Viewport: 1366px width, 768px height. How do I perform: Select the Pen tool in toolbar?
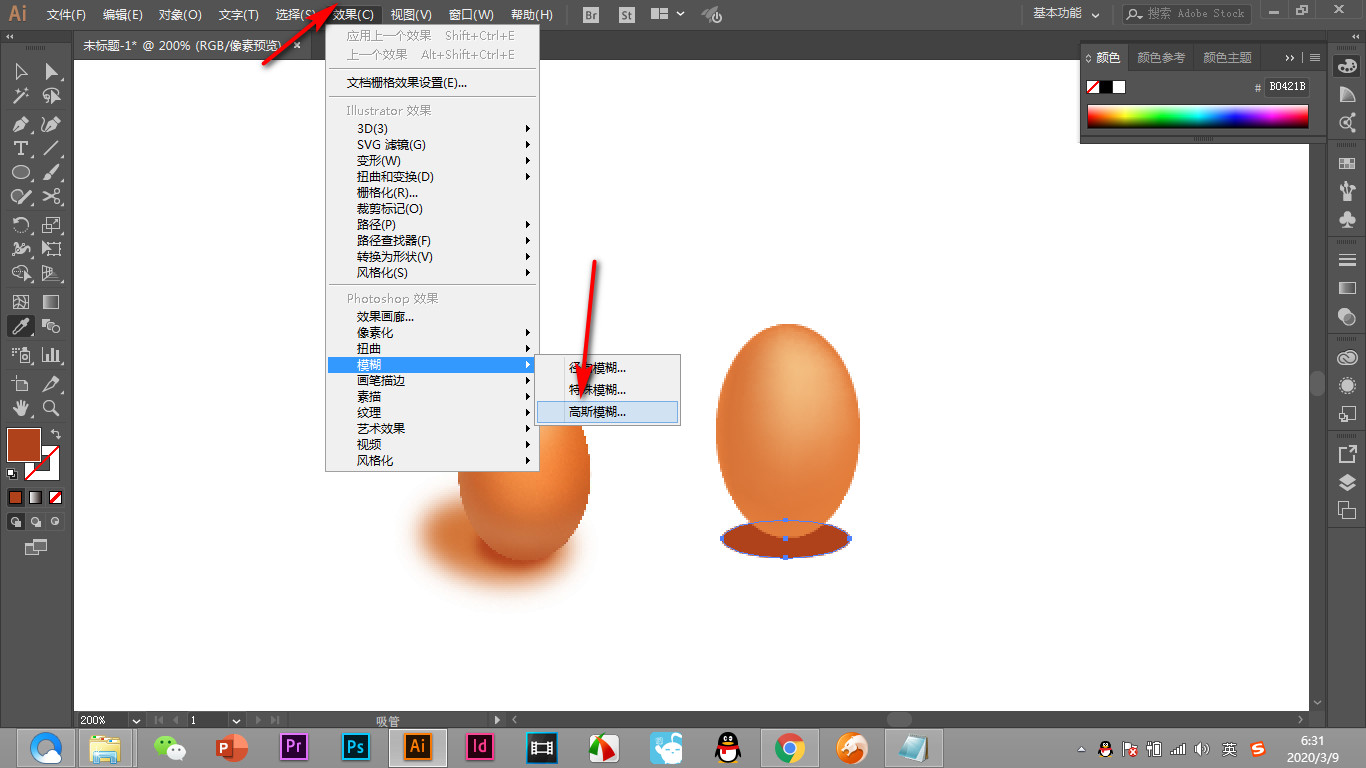pyautogui.click(x=20, y=124)
